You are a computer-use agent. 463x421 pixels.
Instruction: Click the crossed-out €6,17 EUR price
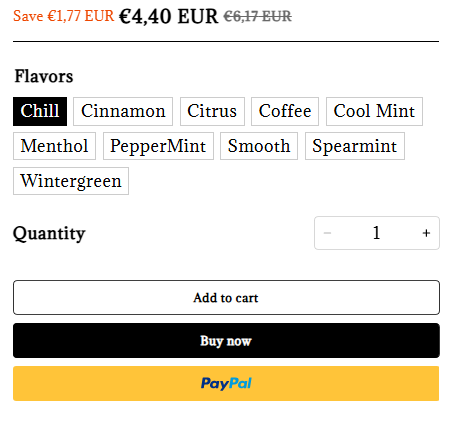(258, 16)
